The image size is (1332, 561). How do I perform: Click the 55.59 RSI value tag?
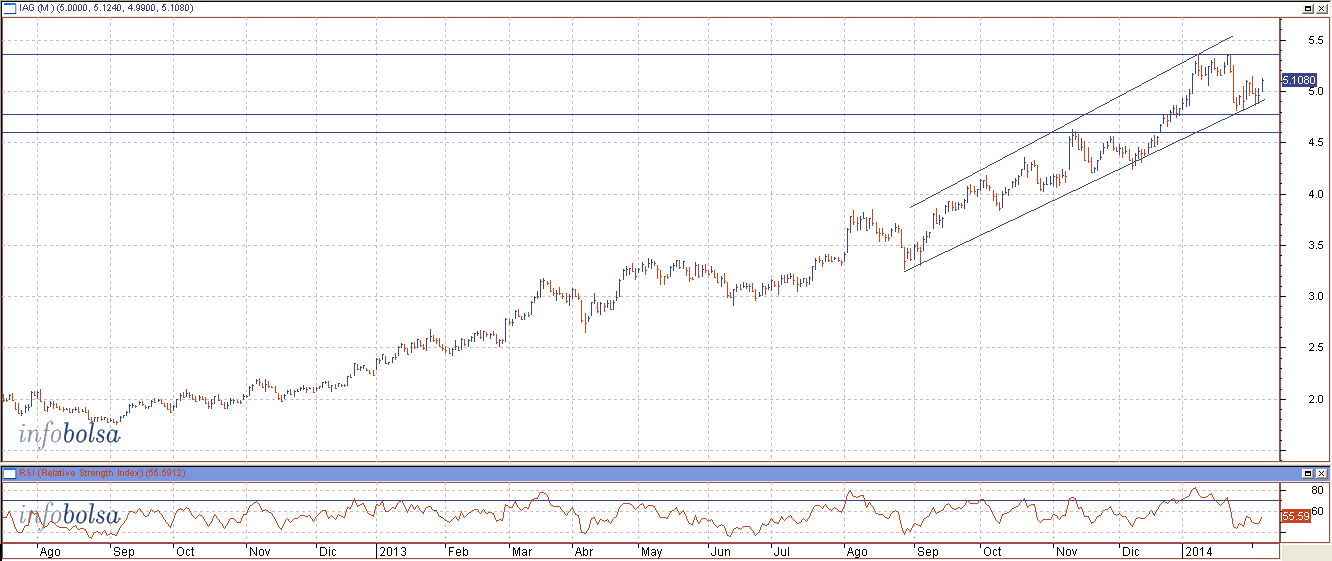[x=1295, y=516]
